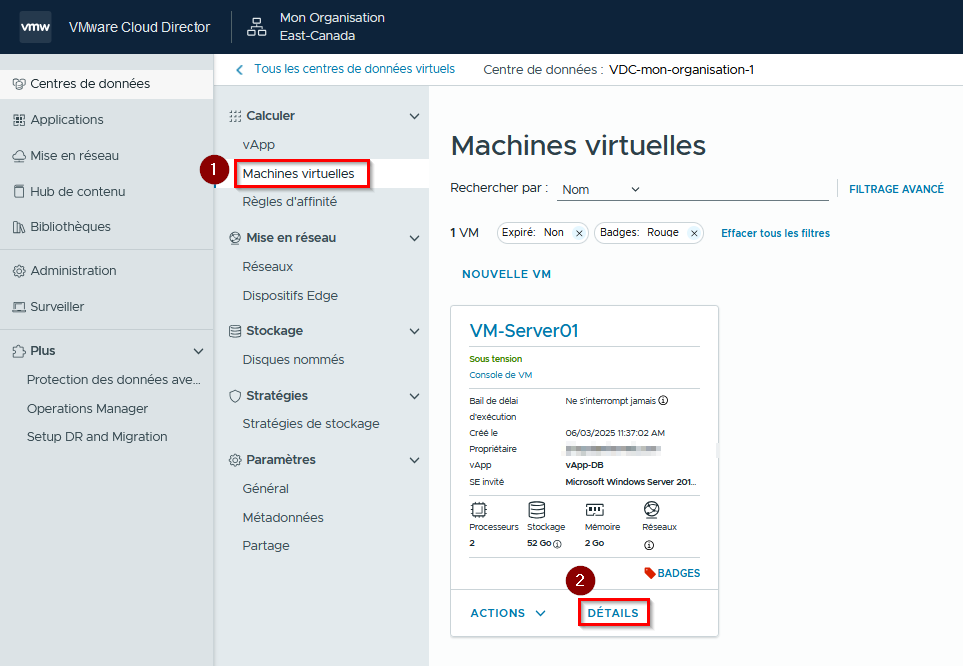The height and width of the screenshot is (666, 963).
Task: Click the Hub de contenu icon
Action: pyautogui.click(x=19, y=192)
